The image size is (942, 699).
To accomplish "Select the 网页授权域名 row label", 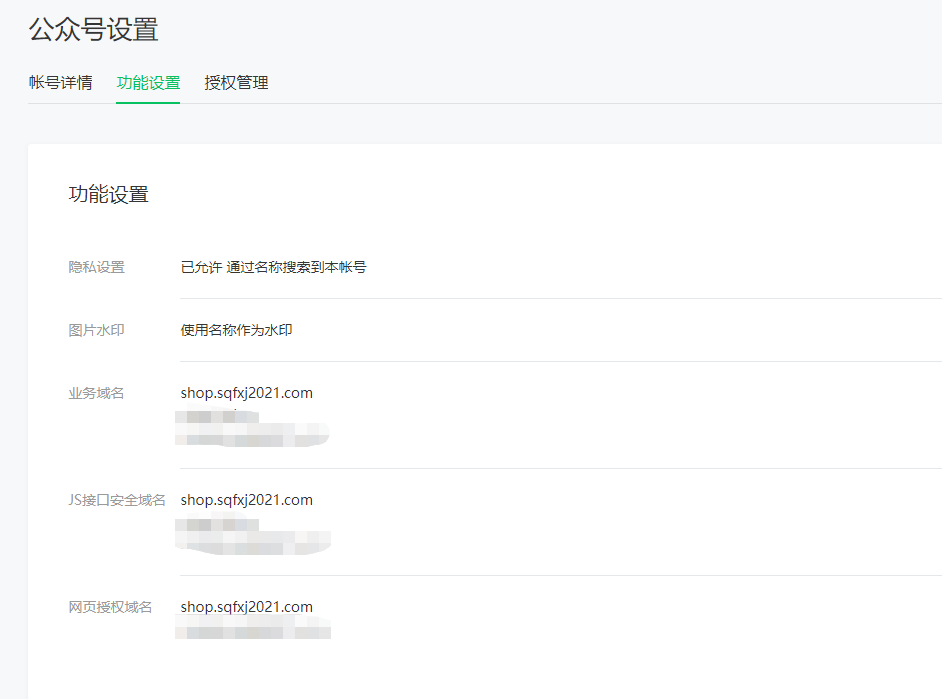I will click(x=110, y=607).
